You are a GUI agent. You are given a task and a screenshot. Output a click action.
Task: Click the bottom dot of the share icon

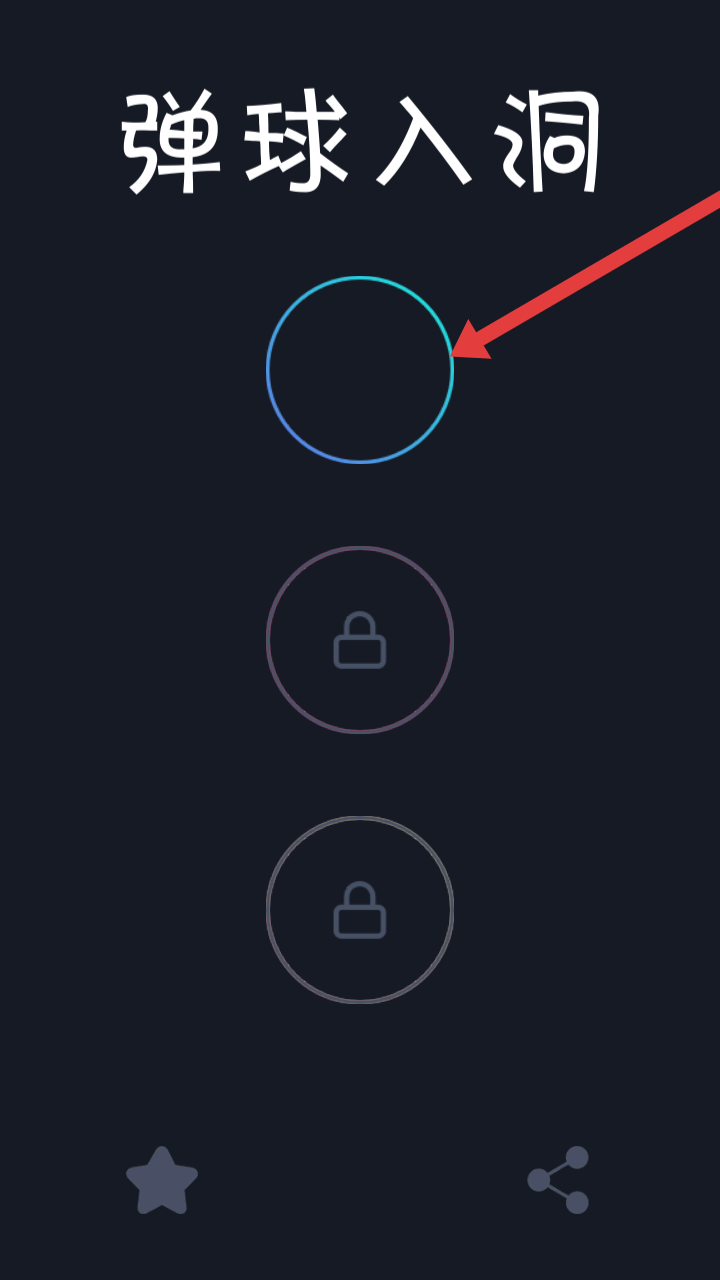(577, 1202)
